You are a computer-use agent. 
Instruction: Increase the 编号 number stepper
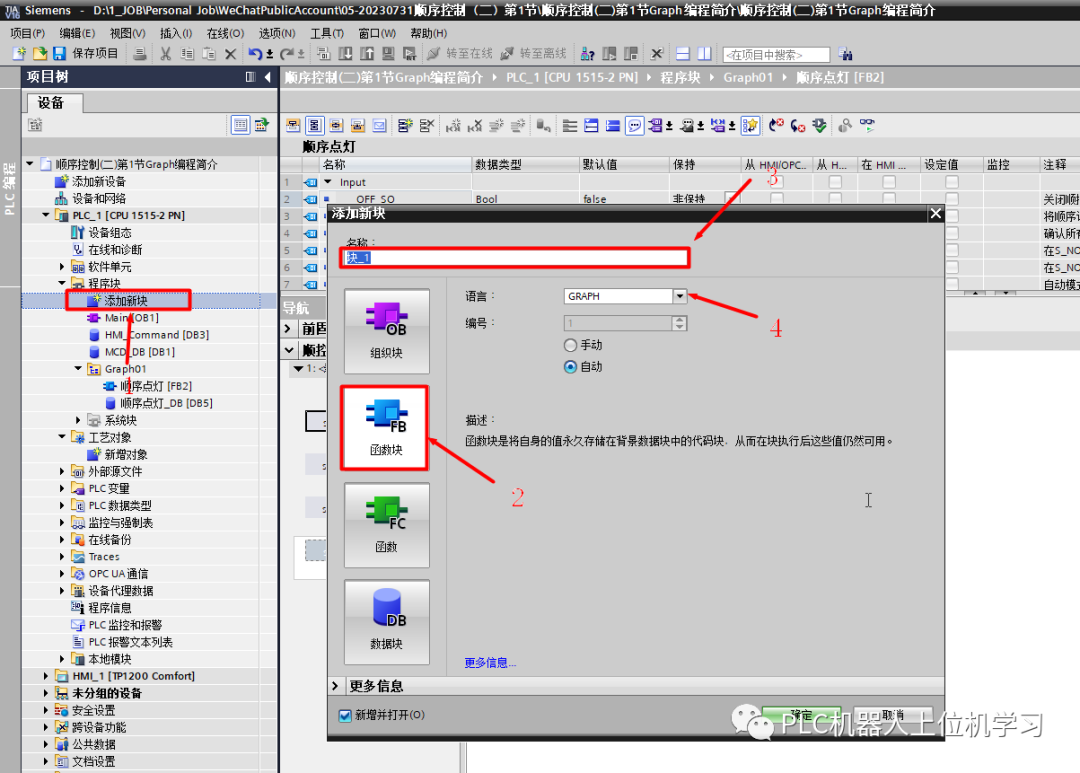(679, 320)
